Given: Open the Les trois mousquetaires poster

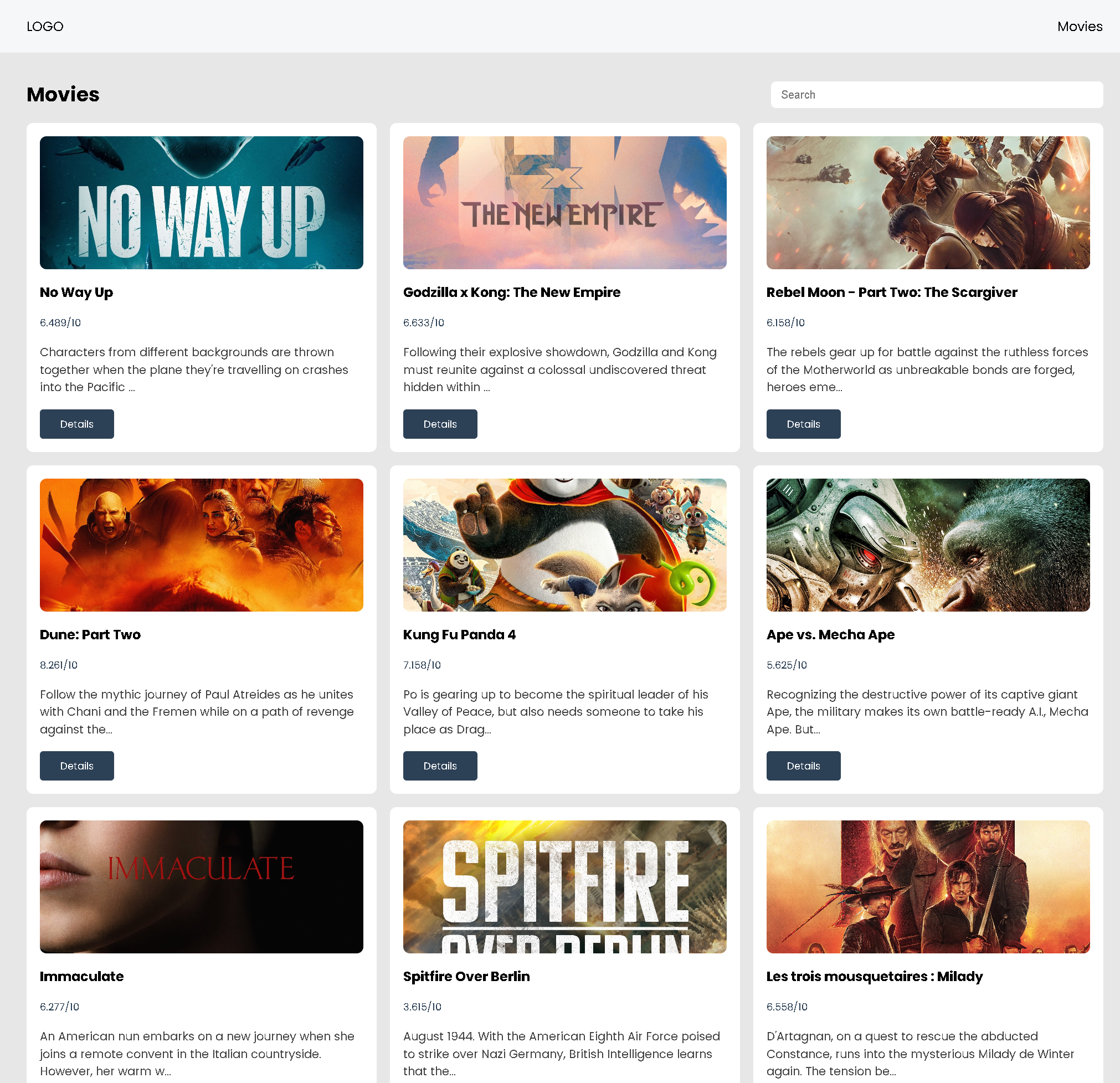Looking at the screenshot, I should 928,886.
